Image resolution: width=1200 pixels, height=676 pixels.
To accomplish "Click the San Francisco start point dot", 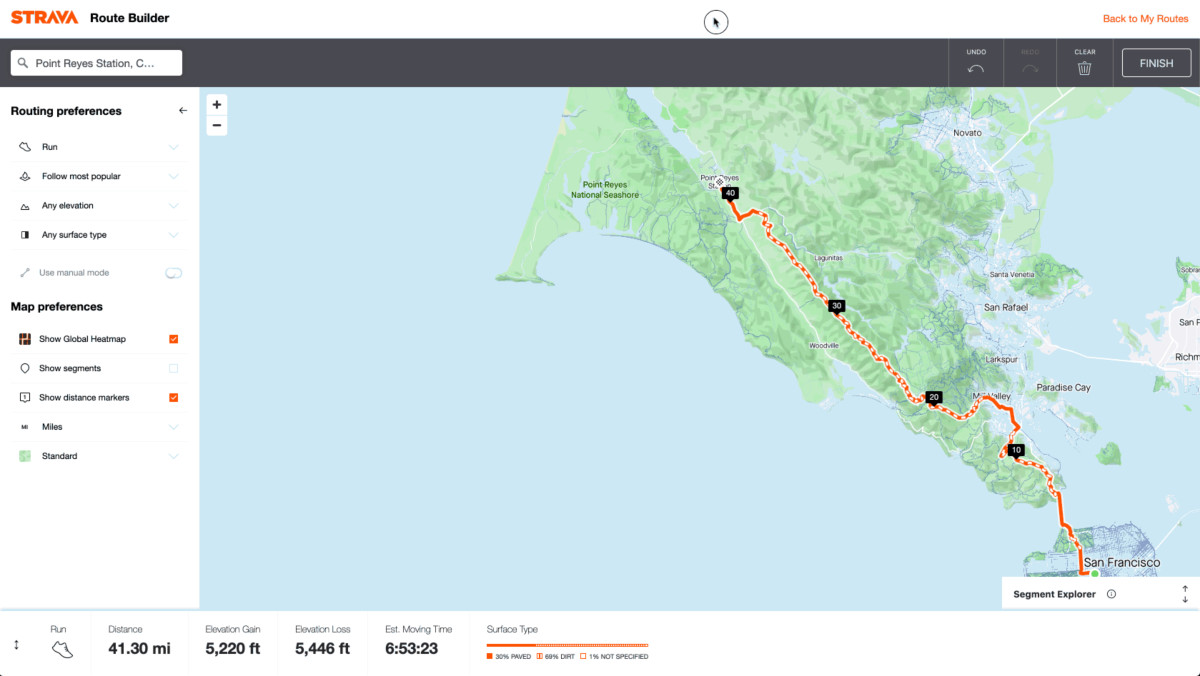I will (1095, 574).
